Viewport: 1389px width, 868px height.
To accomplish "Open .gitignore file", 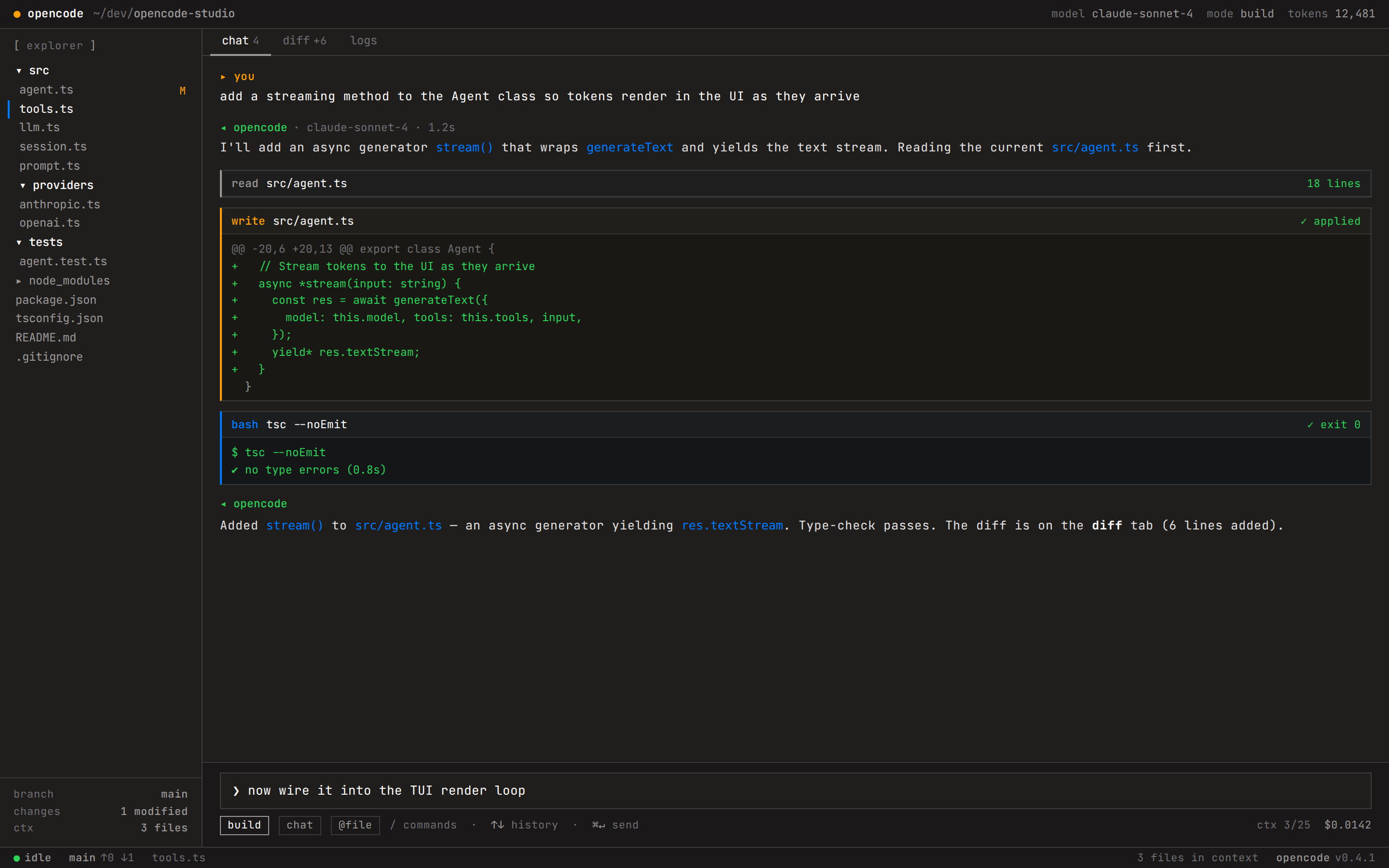I will (x=49, y=356).
